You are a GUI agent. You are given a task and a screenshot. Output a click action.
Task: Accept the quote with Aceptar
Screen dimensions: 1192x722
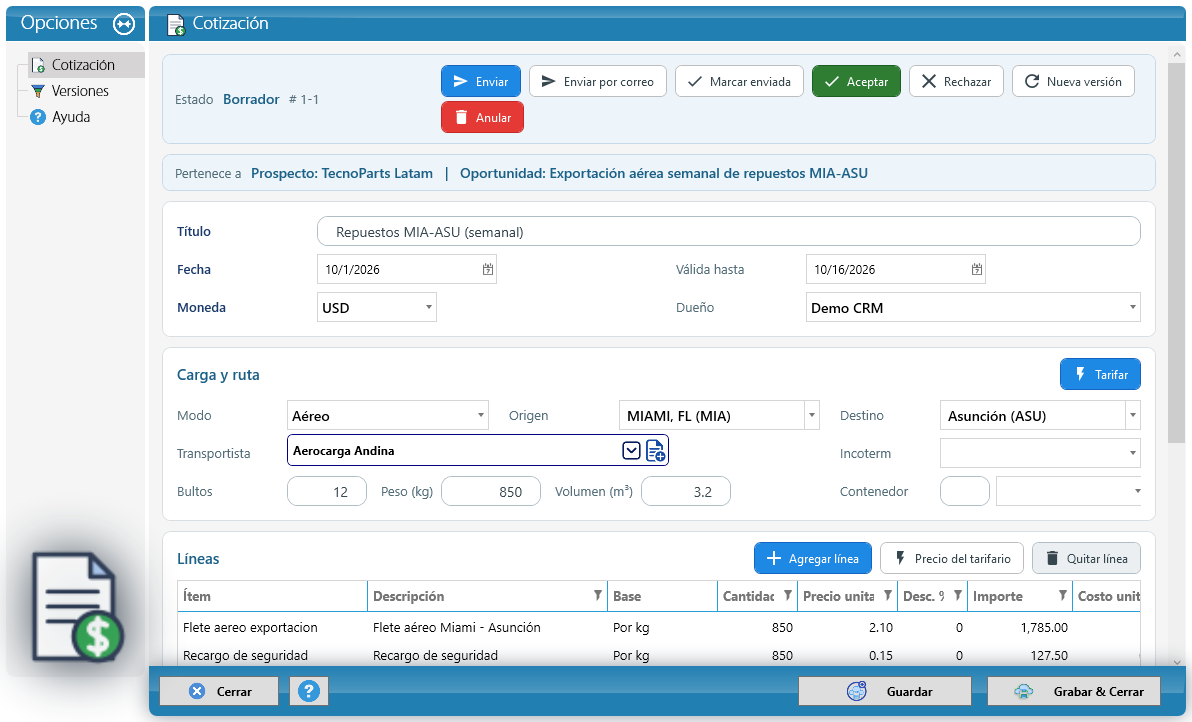[x=856, y=81]
